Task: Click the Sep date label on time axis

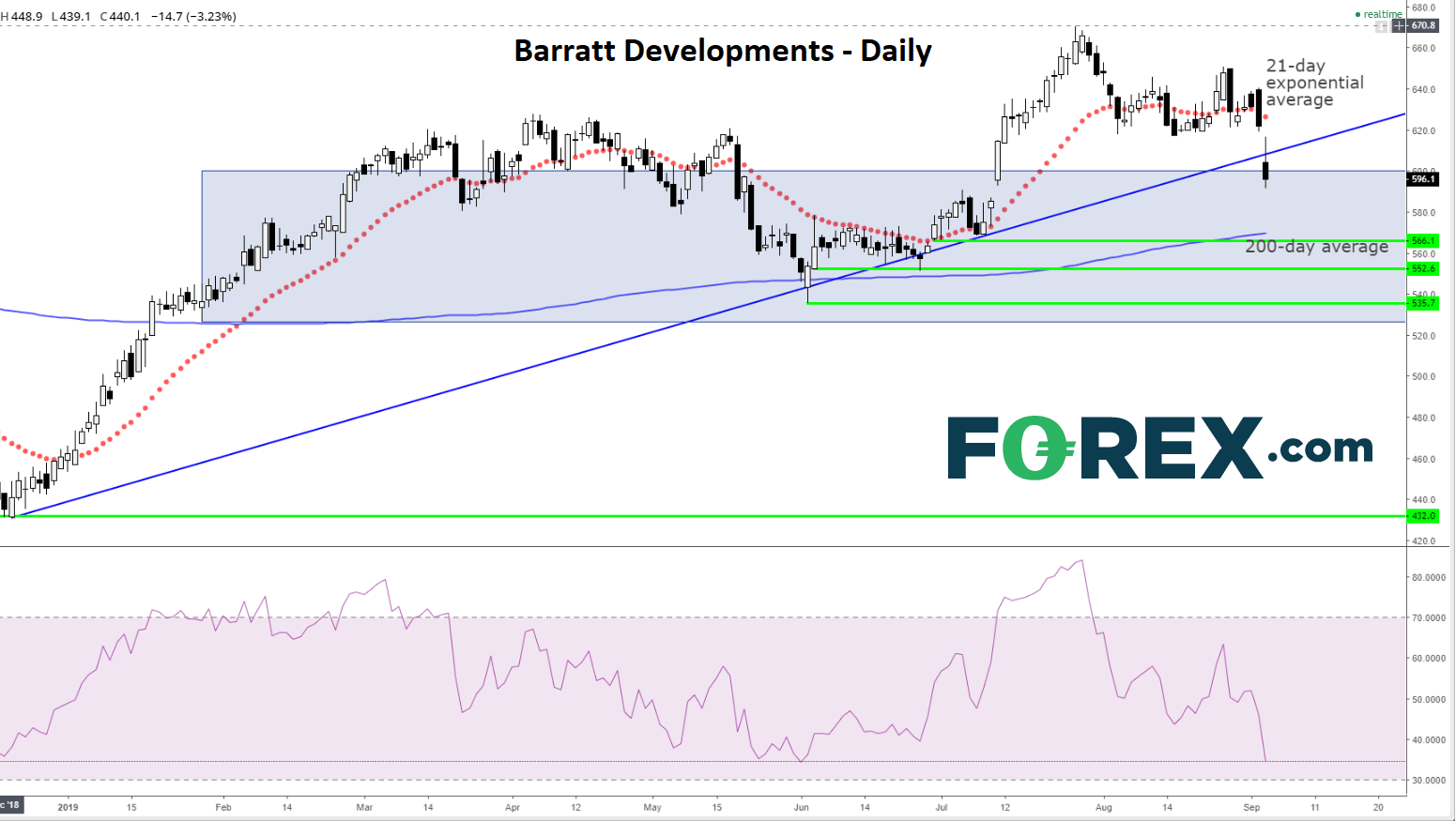Action: pos(1251,807)
